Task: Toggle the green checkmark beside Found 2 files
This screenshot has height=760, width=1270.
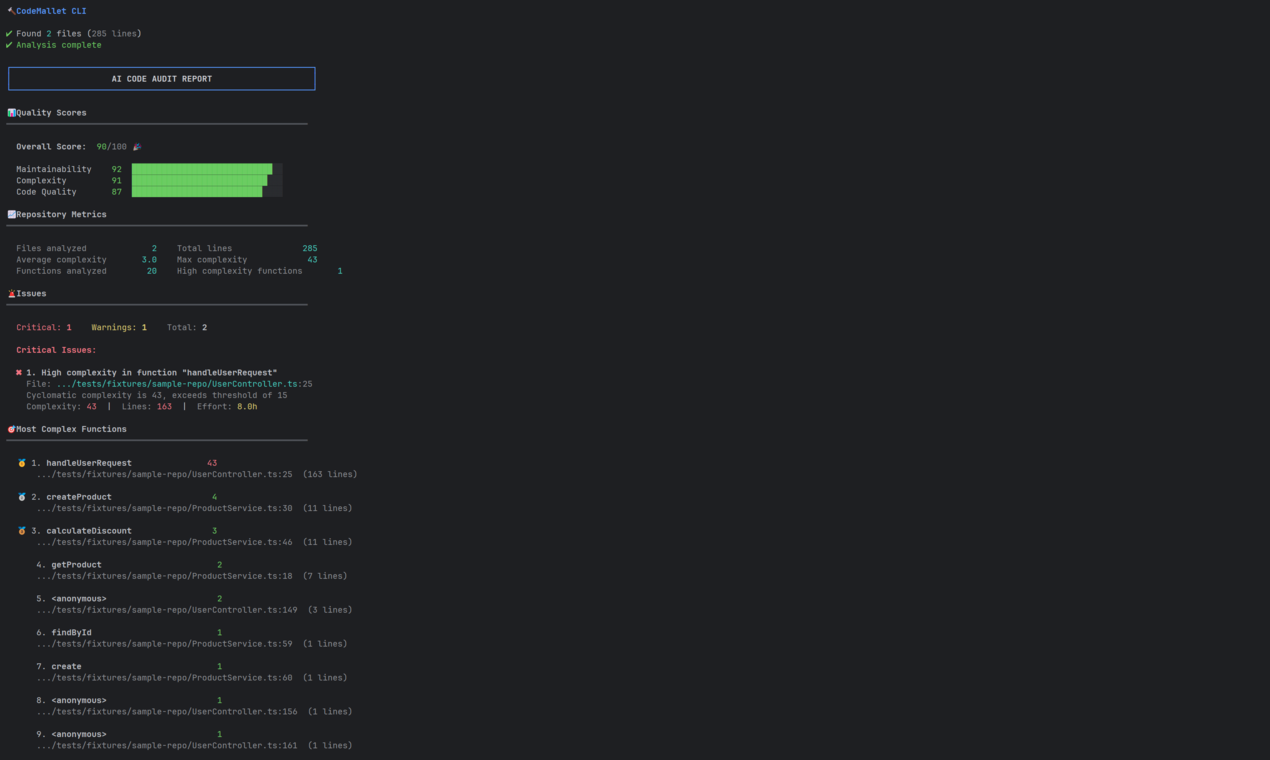Action: click(11, 32)
